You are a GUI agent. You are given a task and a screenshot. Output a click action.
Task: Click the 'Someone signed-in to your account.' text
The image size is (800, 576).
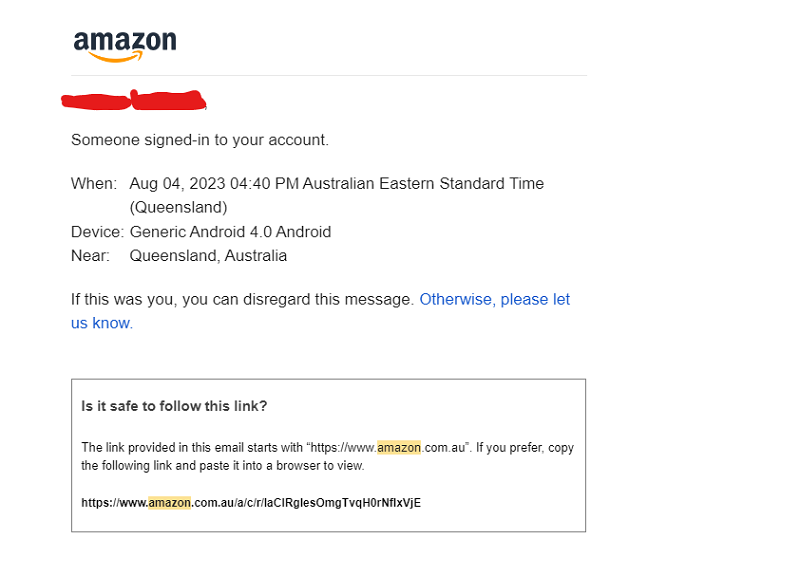tap(200, 140)
